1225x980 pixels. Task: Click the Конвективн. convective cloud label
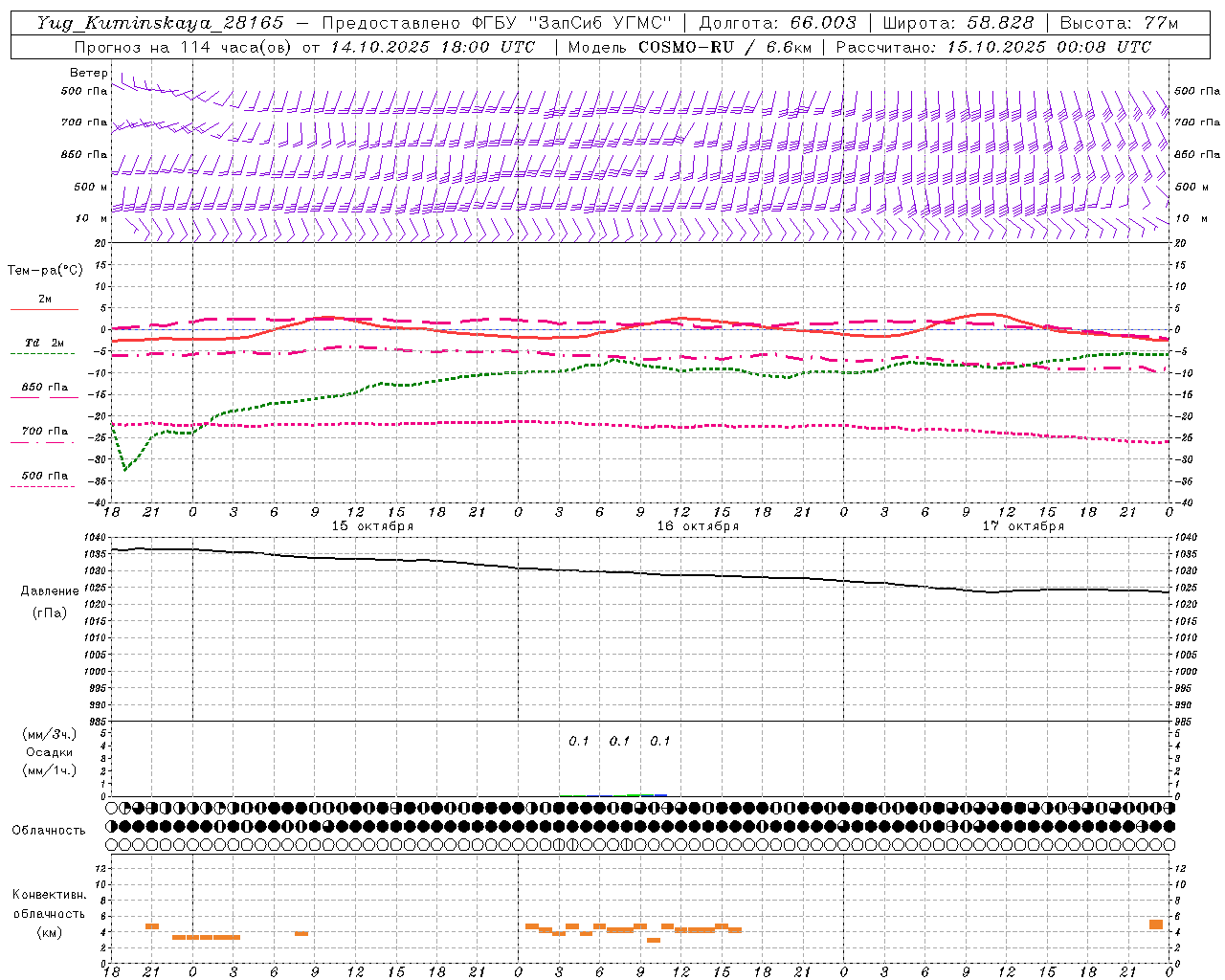50,895
